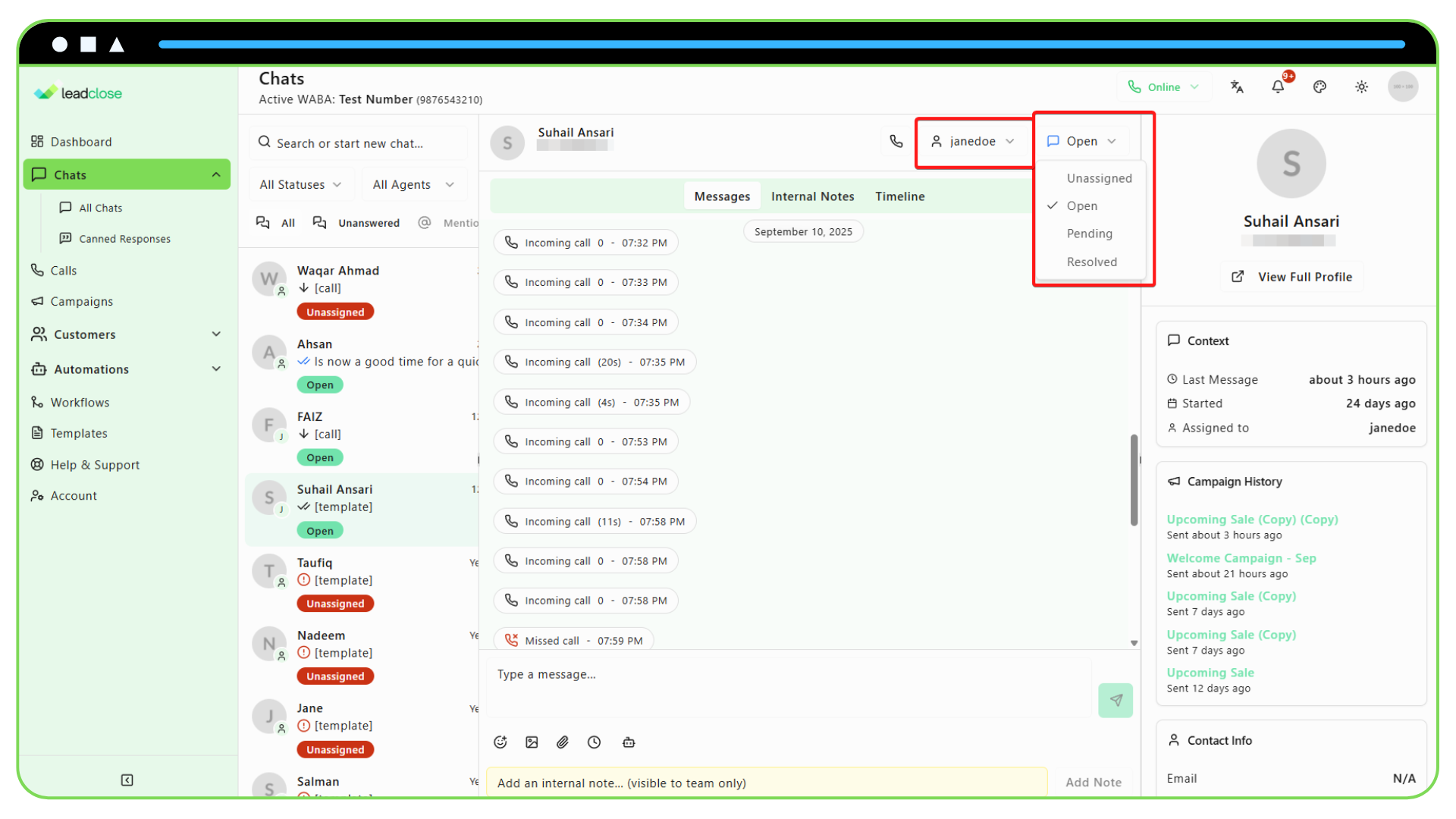The width and height of the screenshot is (1456, 819).
Task: Open the Welcome Campaign - Sep link
Action: tap(1241, 558)
